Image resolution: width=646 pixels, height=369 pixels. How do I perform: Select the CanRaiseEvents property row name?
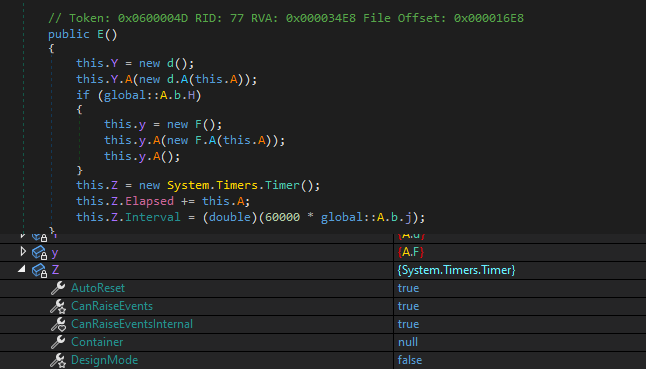pyautogui.click(x=112, y=306)
